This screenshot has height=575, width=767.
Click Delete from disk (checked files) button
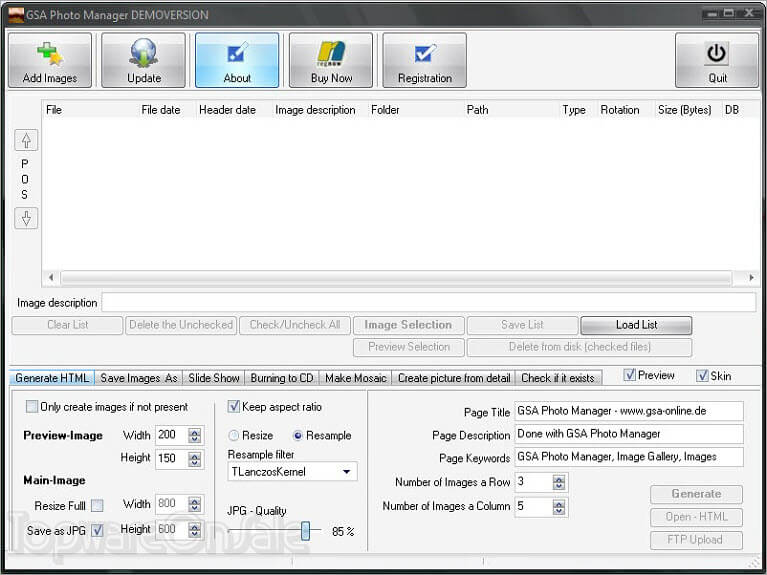[580, 347]
